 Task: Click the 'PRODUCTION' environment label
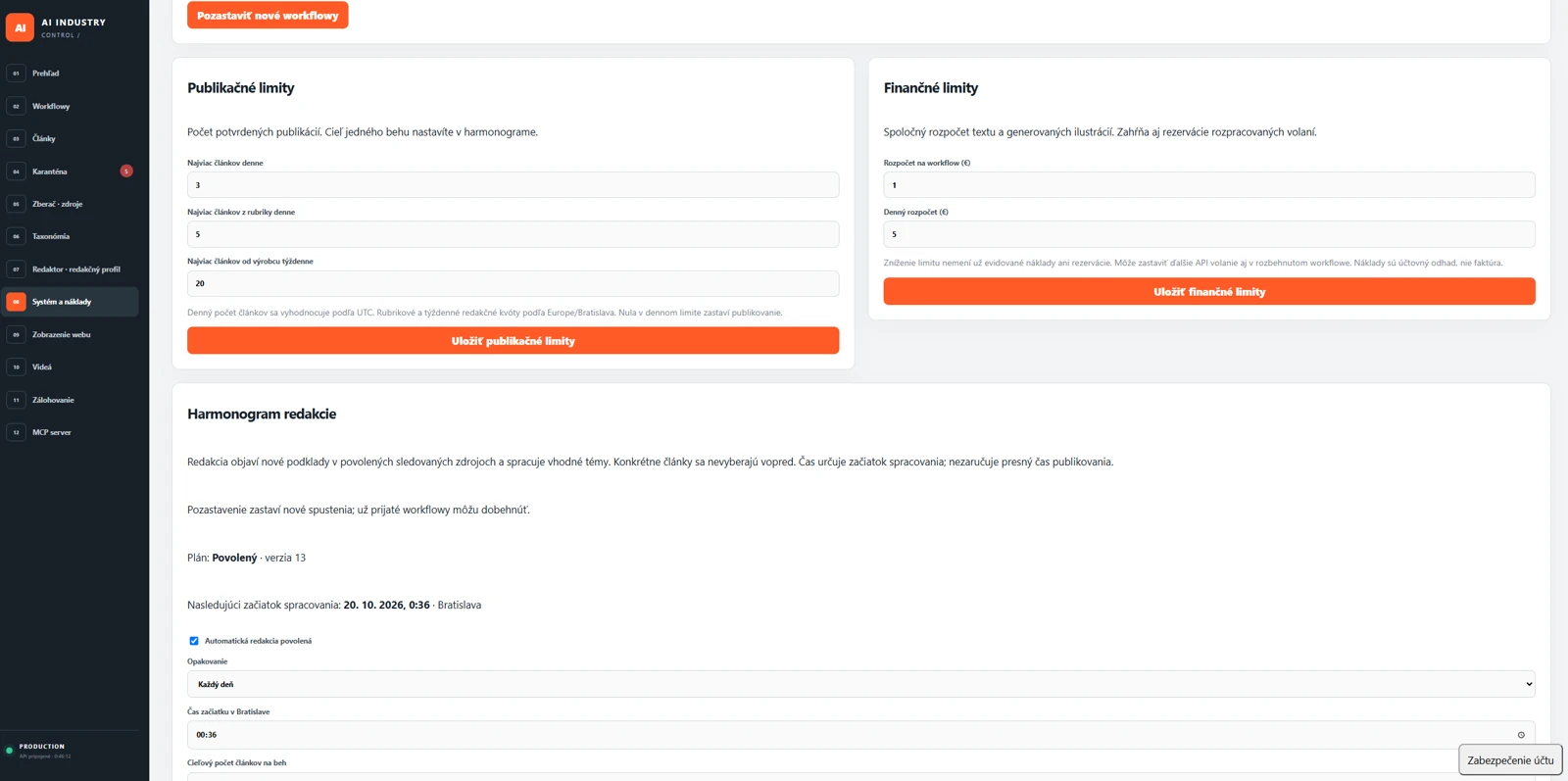coord(42,747)
